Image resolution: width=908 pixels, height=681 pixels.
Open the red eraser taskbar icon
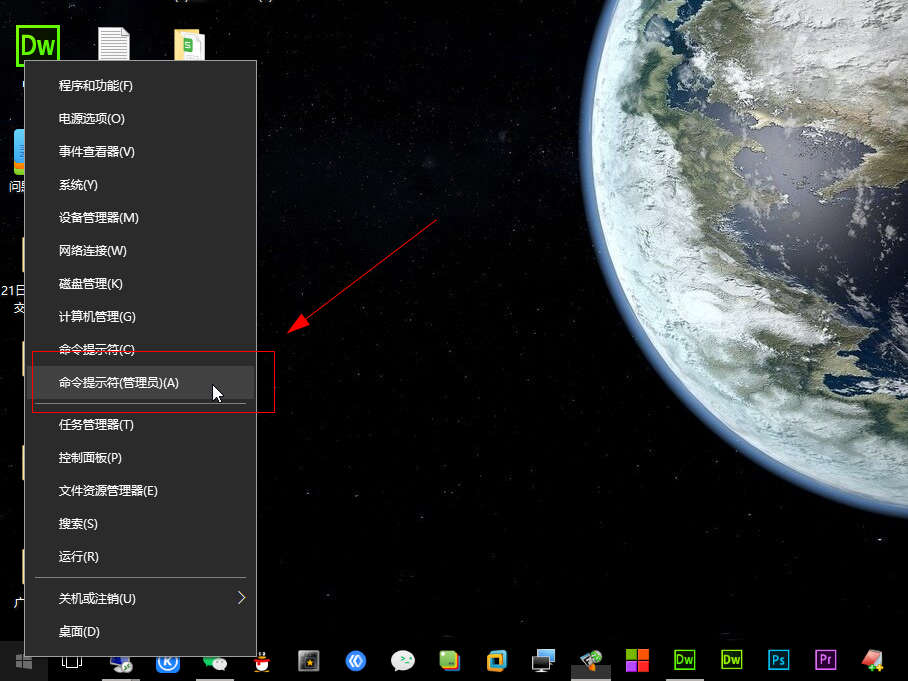pyautogui.click(x=872, y=660)
